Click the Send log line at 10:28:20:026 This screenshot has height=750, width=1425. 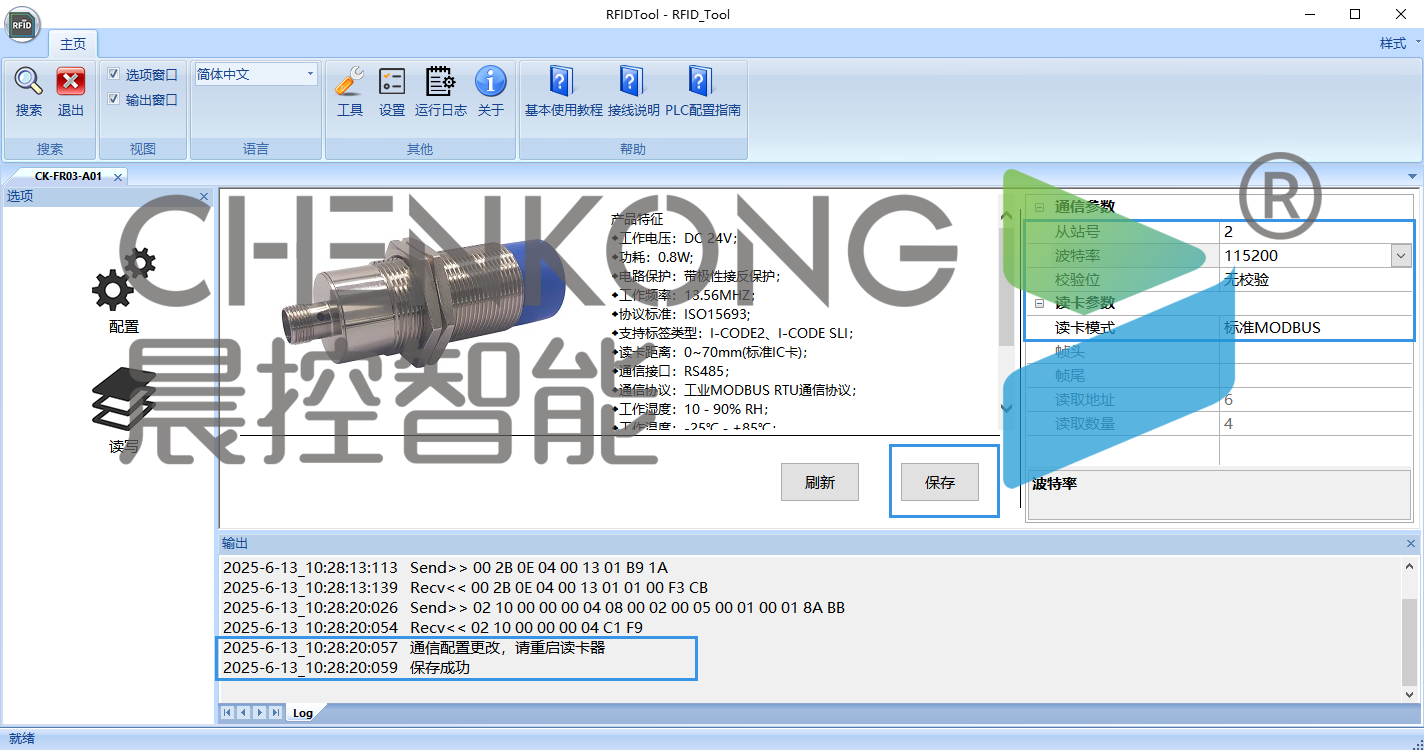tap(534, 607)
